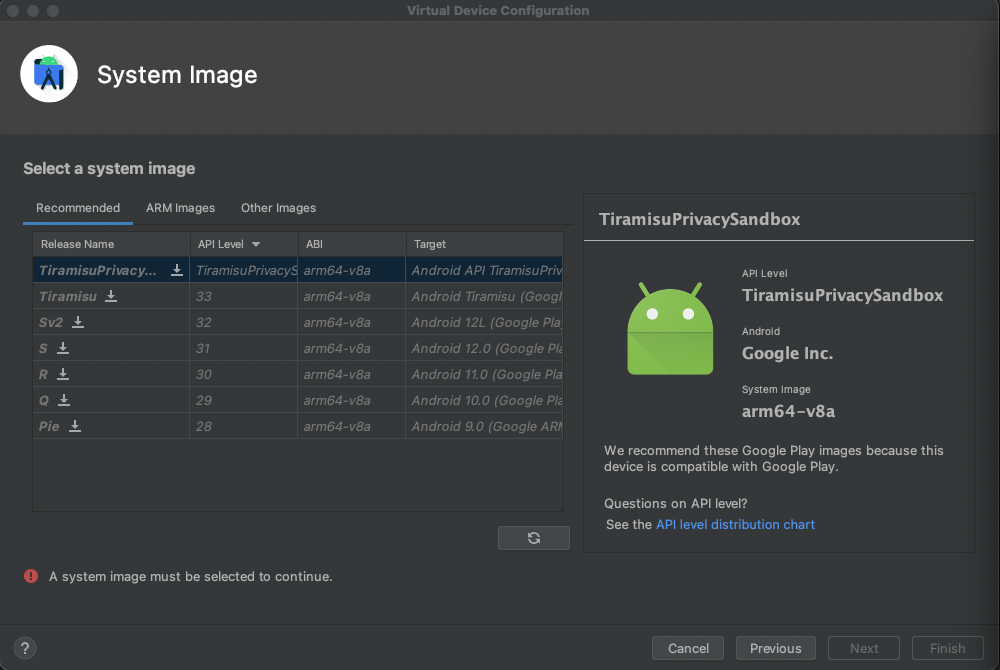Viewport: 1000px width, 670px height.
Task: Sort by the Release Name column header
Action: 111,244
